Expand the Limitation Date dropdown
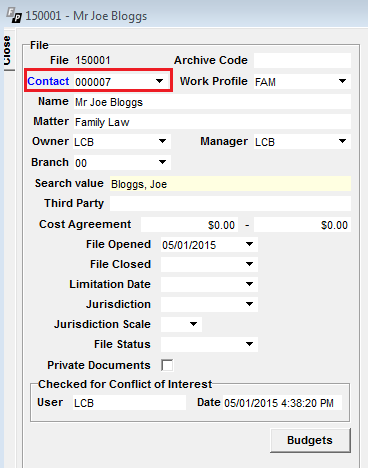The width and height of the screenshot is (368, 468). click(249, 284)
